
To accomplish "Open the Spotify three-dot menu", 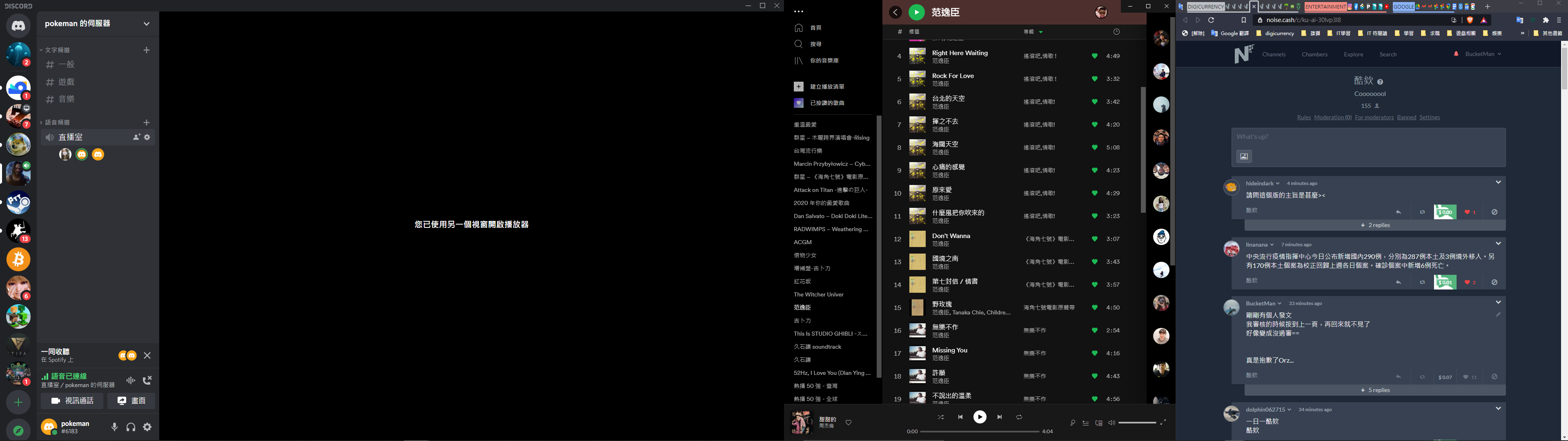I will (x=799, y=11).
